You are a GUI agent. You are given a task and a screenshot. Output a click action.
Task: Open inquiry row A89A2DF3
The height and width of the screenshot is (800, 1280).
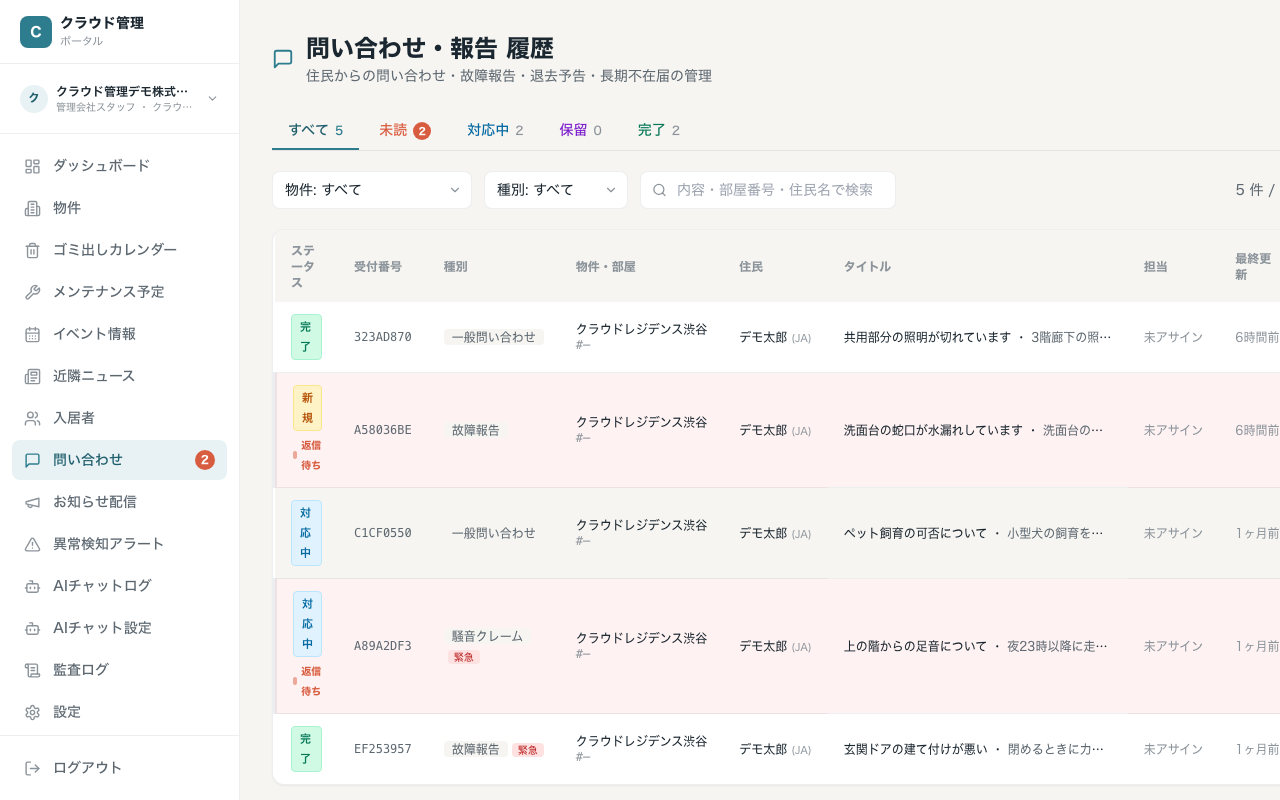pyautogui.click(x=776, y=646)
